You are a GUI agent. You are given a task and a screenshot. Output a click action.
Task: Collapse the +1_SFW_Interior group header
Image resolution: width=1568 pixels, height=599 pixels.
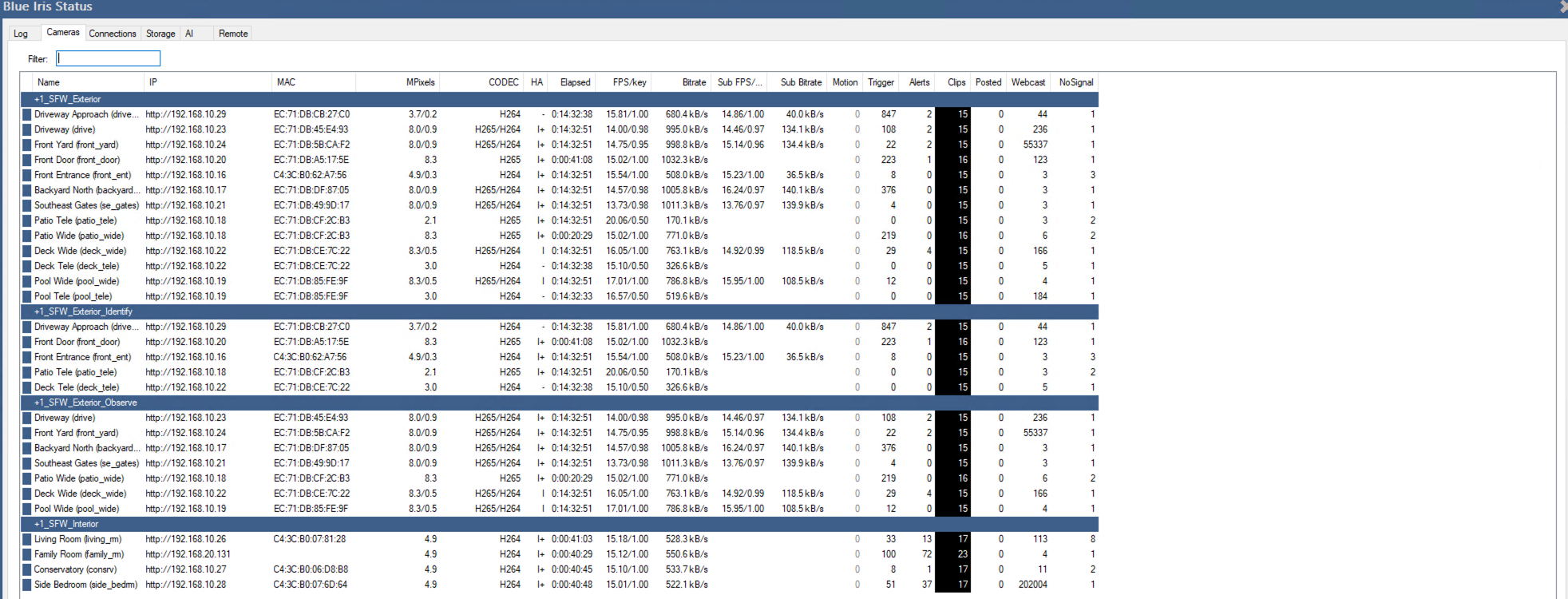(x=559, y=524)
